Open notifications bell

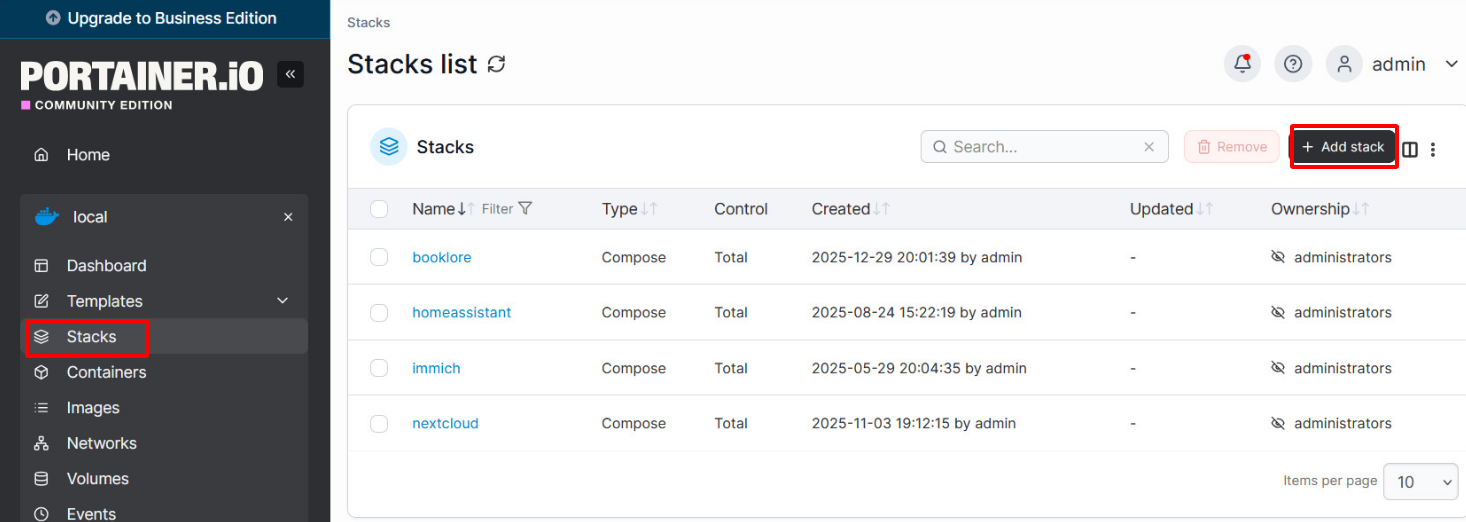coord(1243,64)
